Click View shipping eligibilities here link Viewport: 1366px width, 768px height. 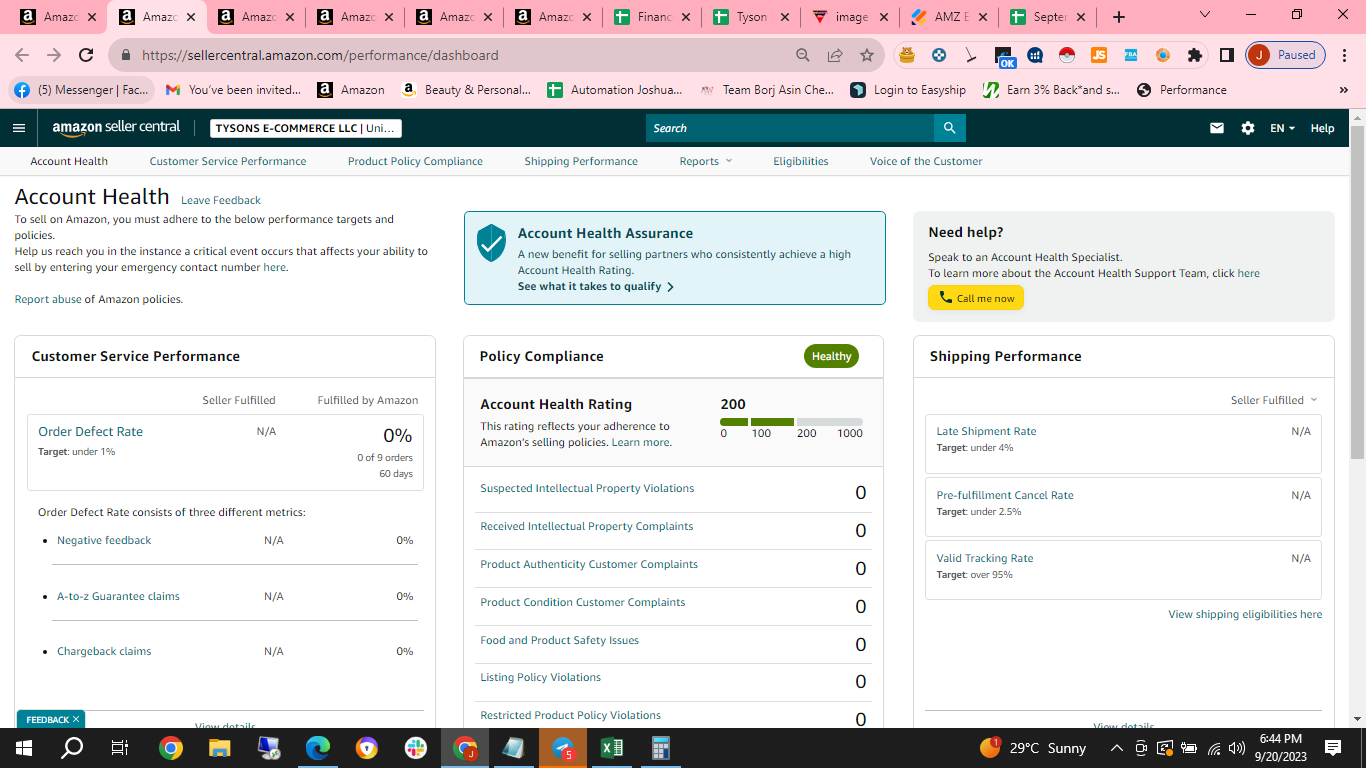1245,614
